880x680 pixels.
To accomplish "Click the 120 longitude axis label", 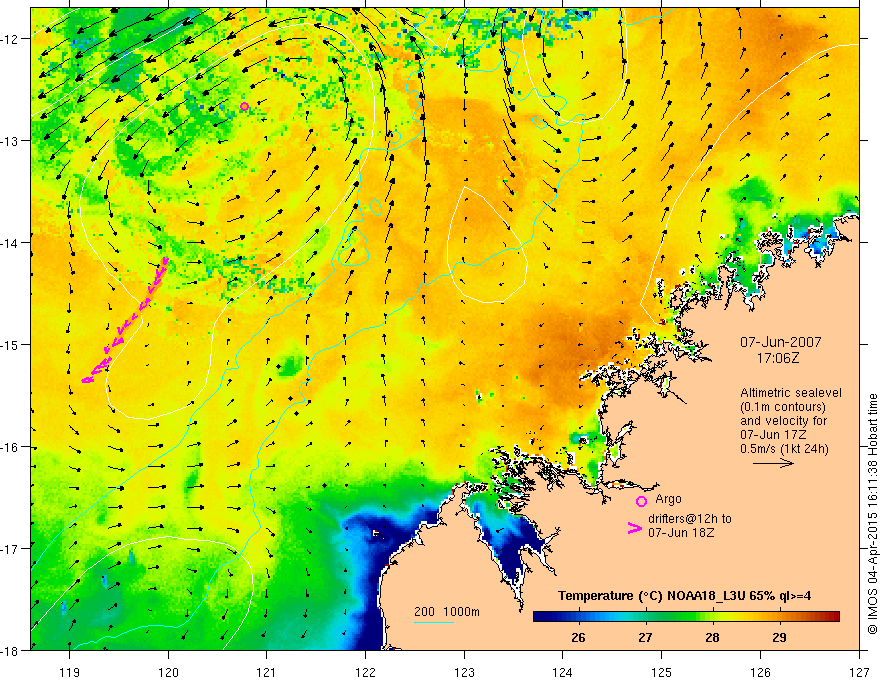I will tap(168, 673).
